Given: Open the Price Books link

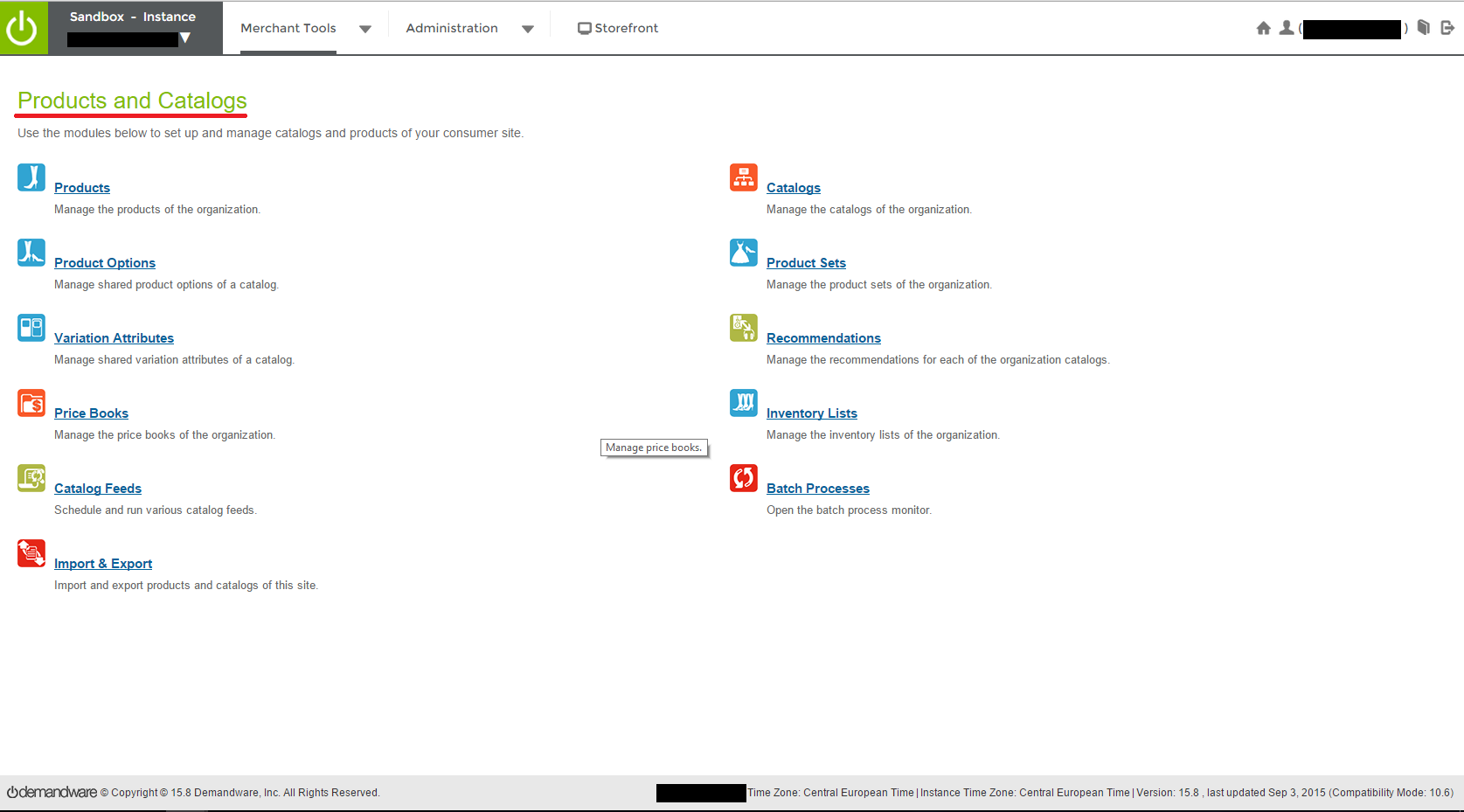Looking at the screenshot, I should (x=91, y=413).
